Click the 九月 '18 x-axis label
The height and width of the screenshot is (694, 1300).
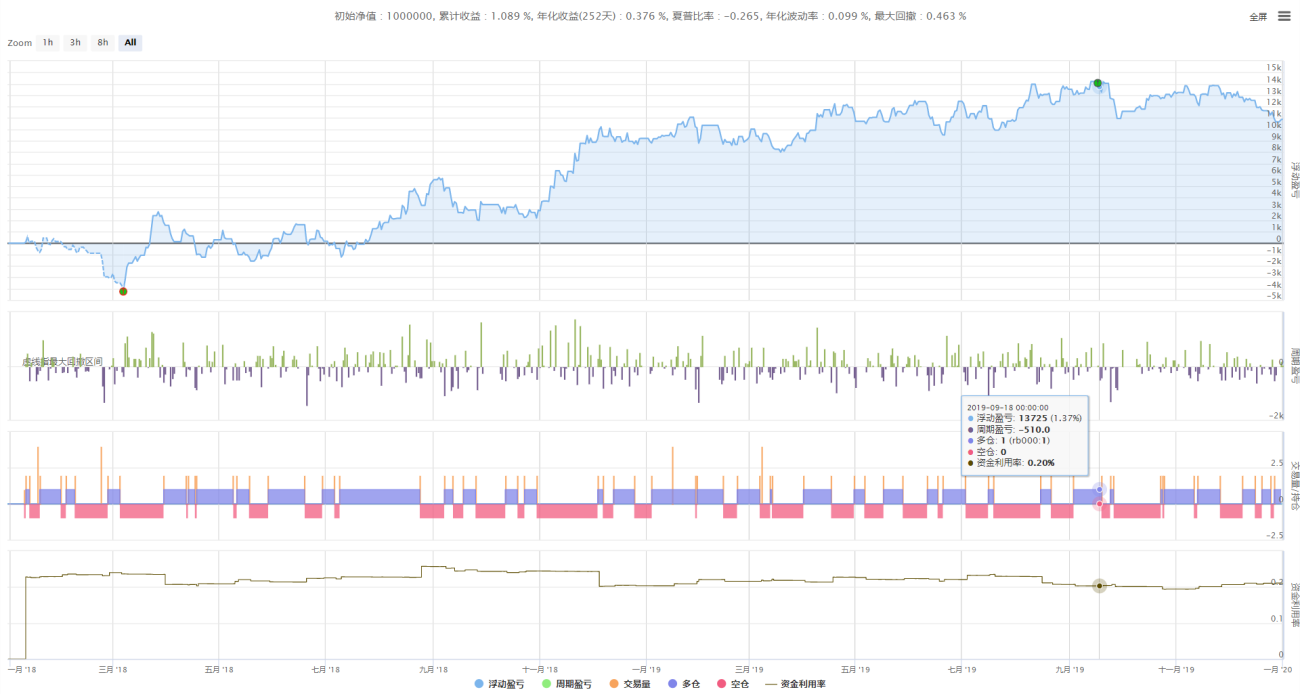point(433,668)
